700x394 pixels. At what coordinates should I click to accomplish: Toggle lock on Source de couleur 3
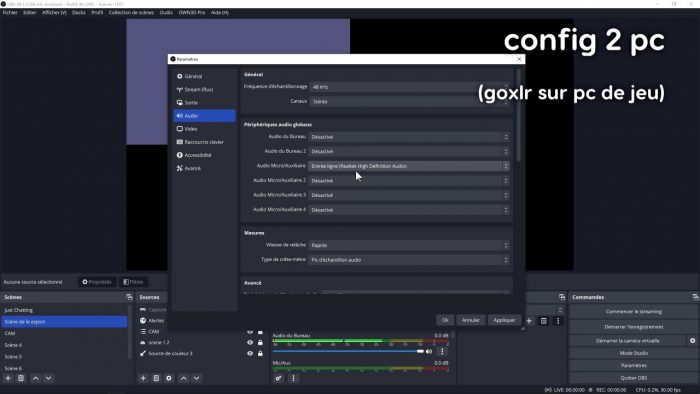tap(260, 353)
